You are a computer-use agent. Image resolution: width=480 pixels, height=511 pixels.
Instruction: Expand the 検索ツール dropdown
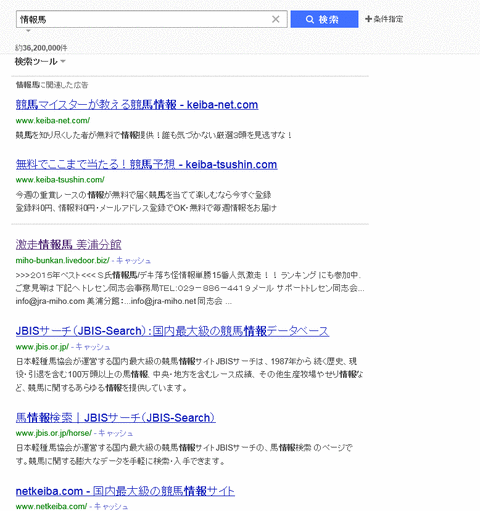click(x=40, y=62)
